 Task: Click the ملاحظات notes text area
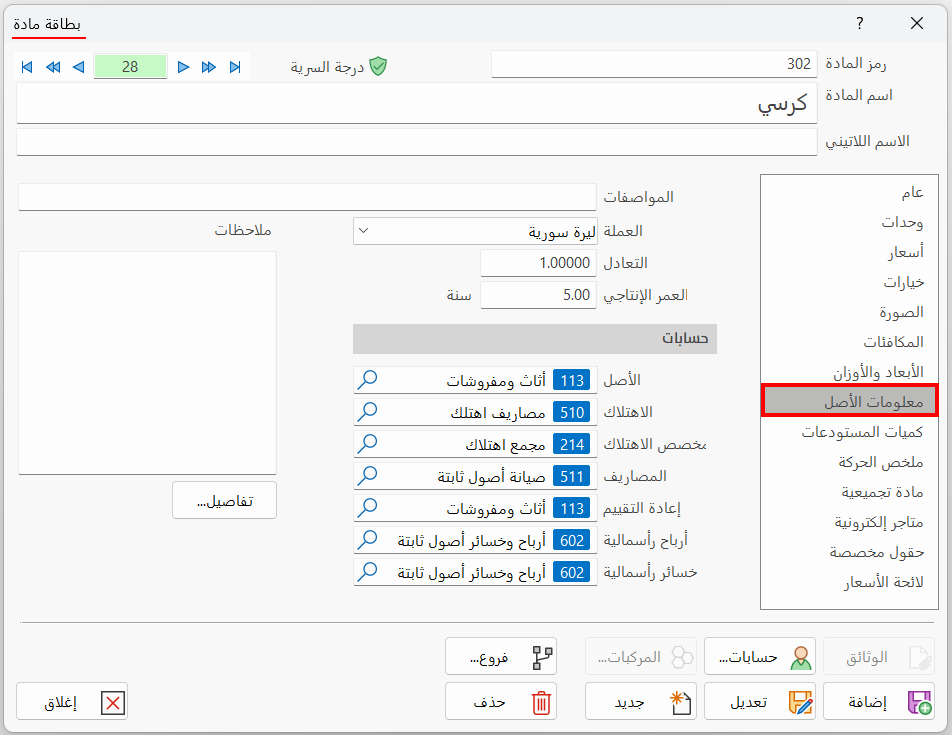point(148,362)
